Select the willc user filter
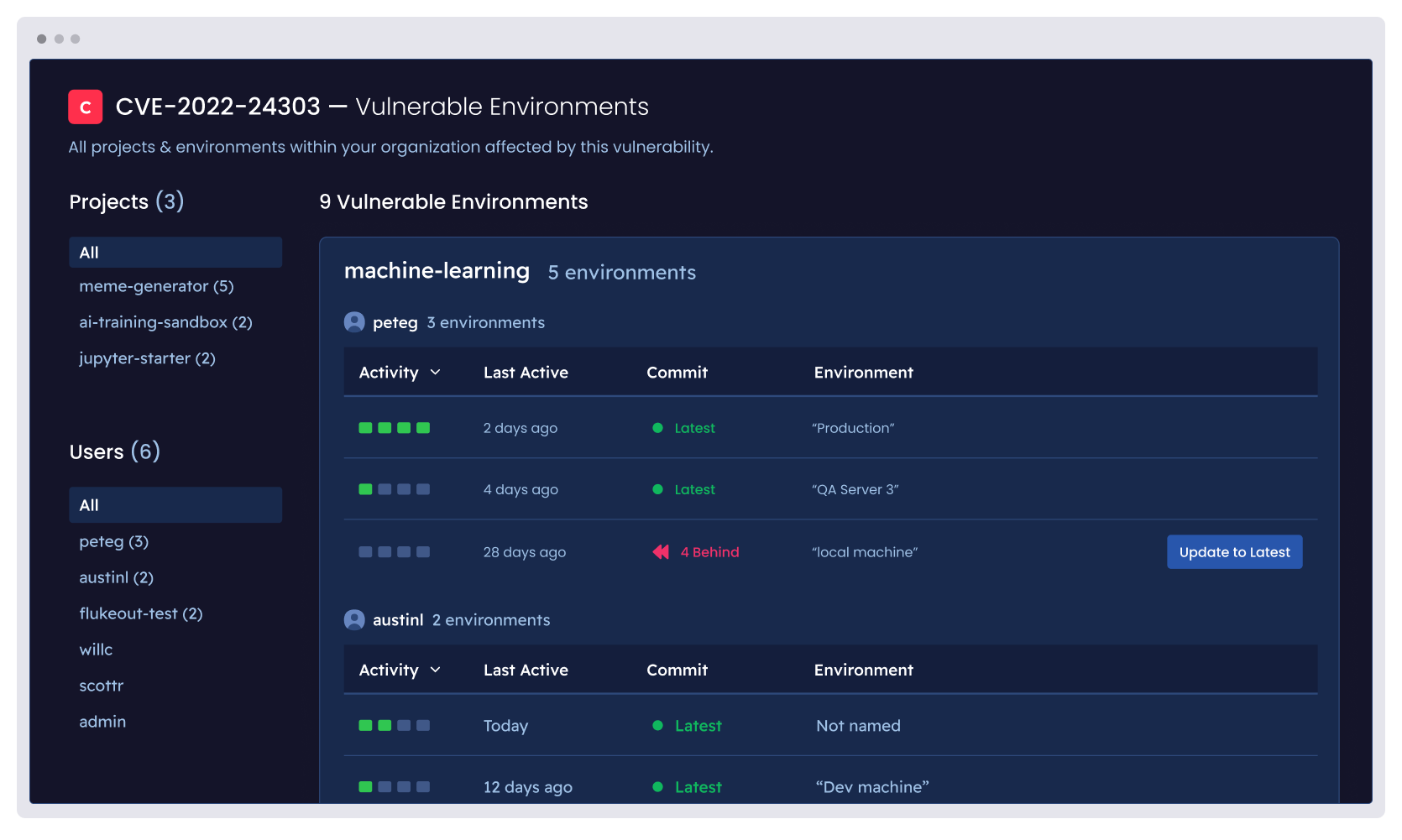Image resolution: width=1402 pixels, height=840 pixels. (x=96, y=649)
